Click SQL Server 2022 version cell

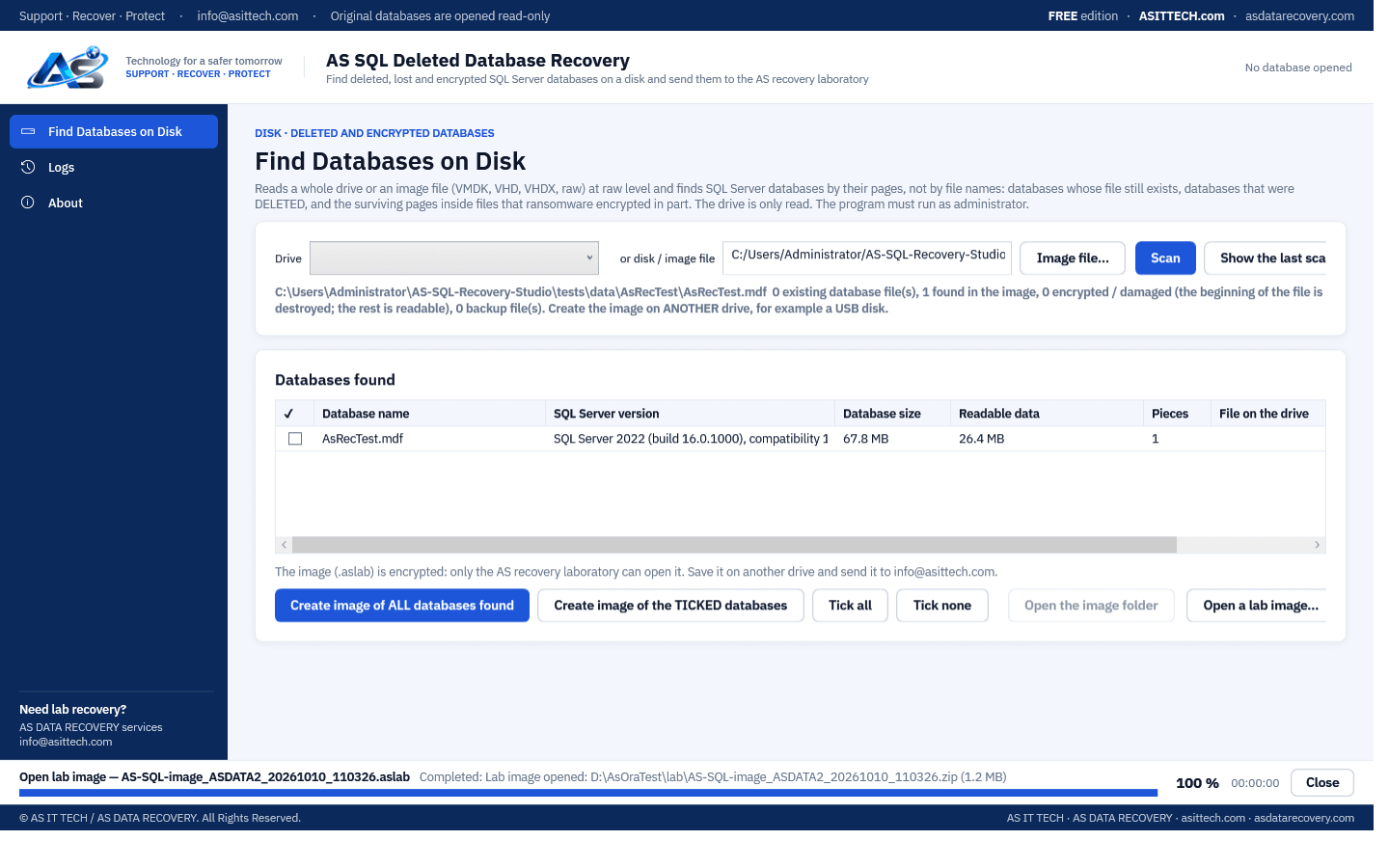click(x=691, y=439)
